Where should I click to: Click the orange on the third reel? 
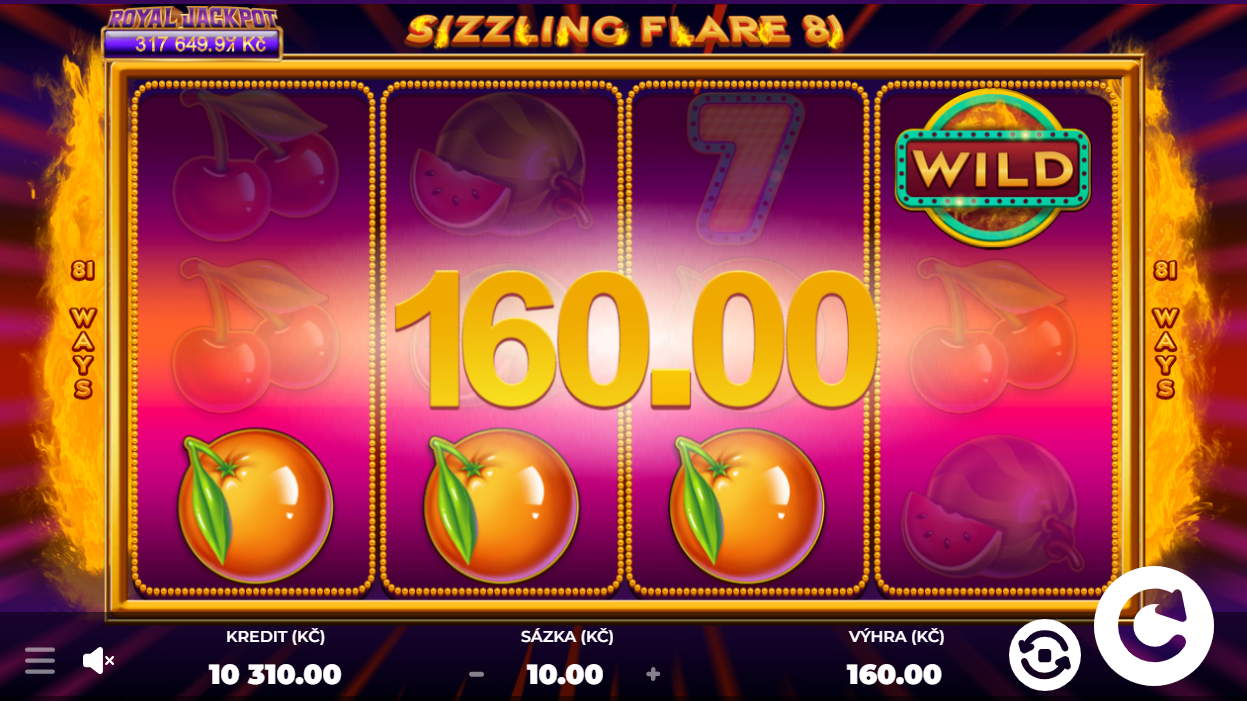coord(746,506)
